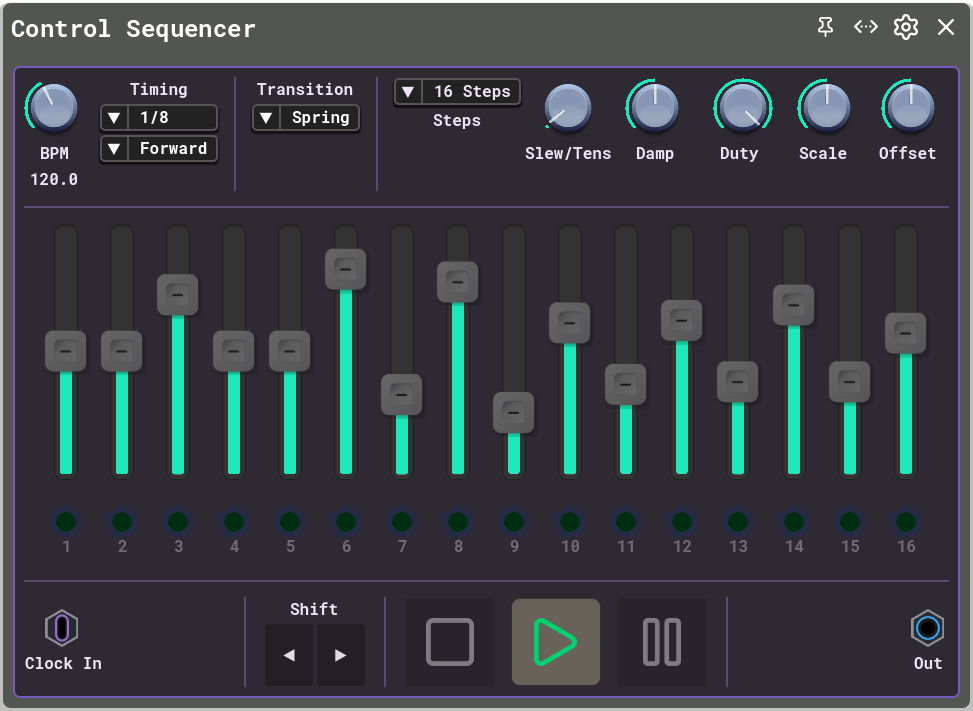
Task: Click the Duty knob
Action: point(742,107)
